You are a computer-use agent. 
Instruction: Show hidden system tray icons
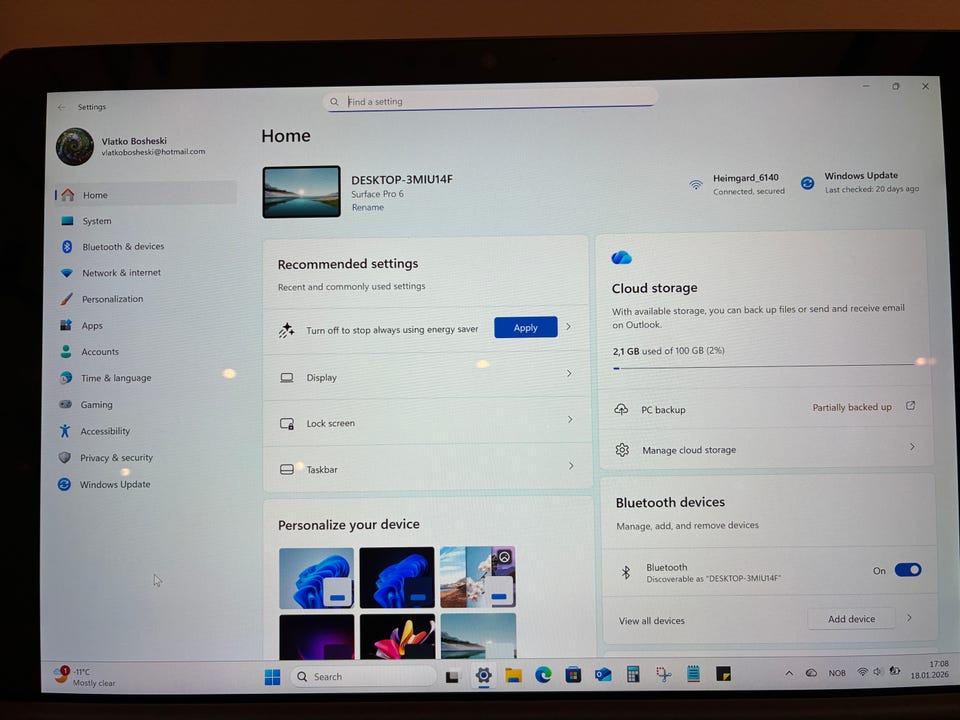pyautogui.click(x=789, y=673)
